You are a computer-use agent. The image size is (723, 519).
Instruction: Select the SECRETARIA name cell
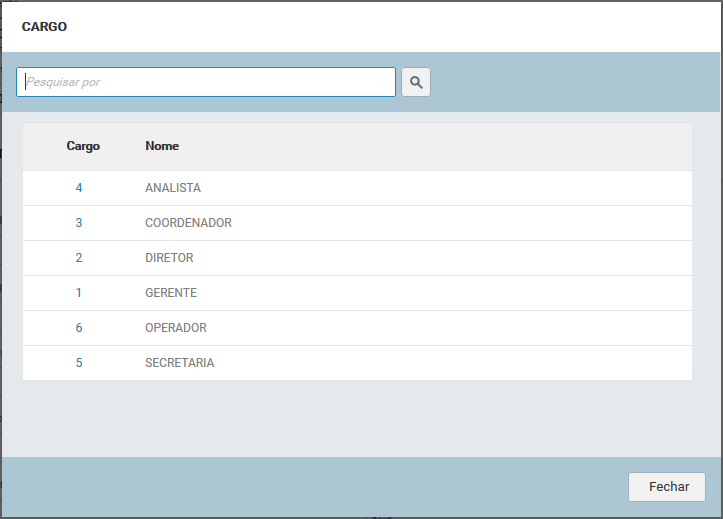[179, 363]
